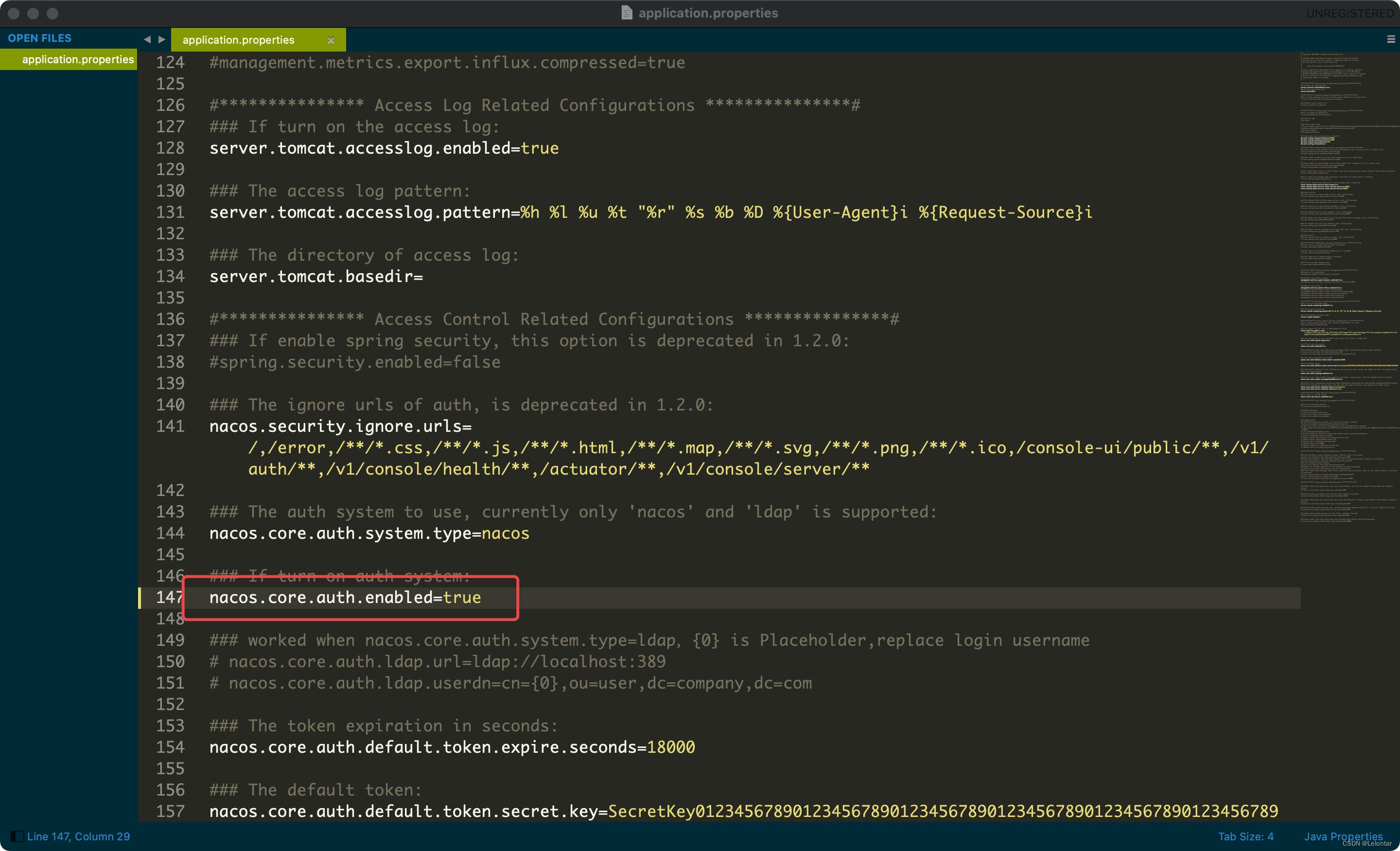1400x851 pixels.
Task: Place cursor on server.tomcat.accesslog.enabled=true
Action: (x=384, y=148)
